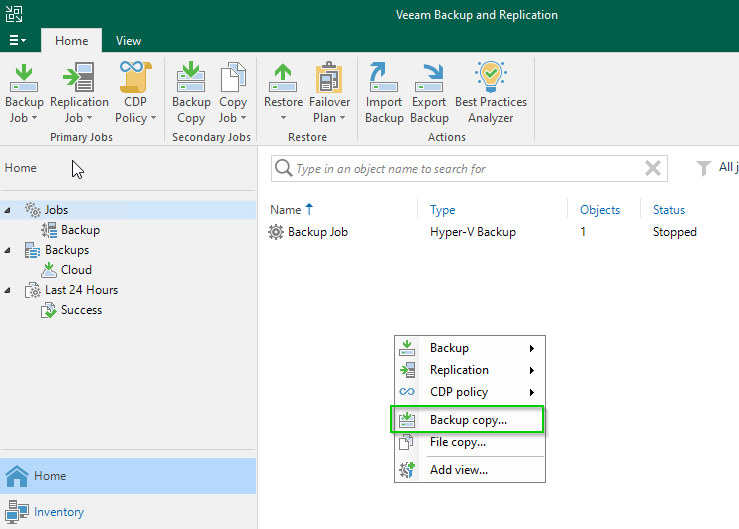This screenshot has width=739, height=529.
Task: Open the Copy Job dropdown arrow
Action: coord(243,118)
